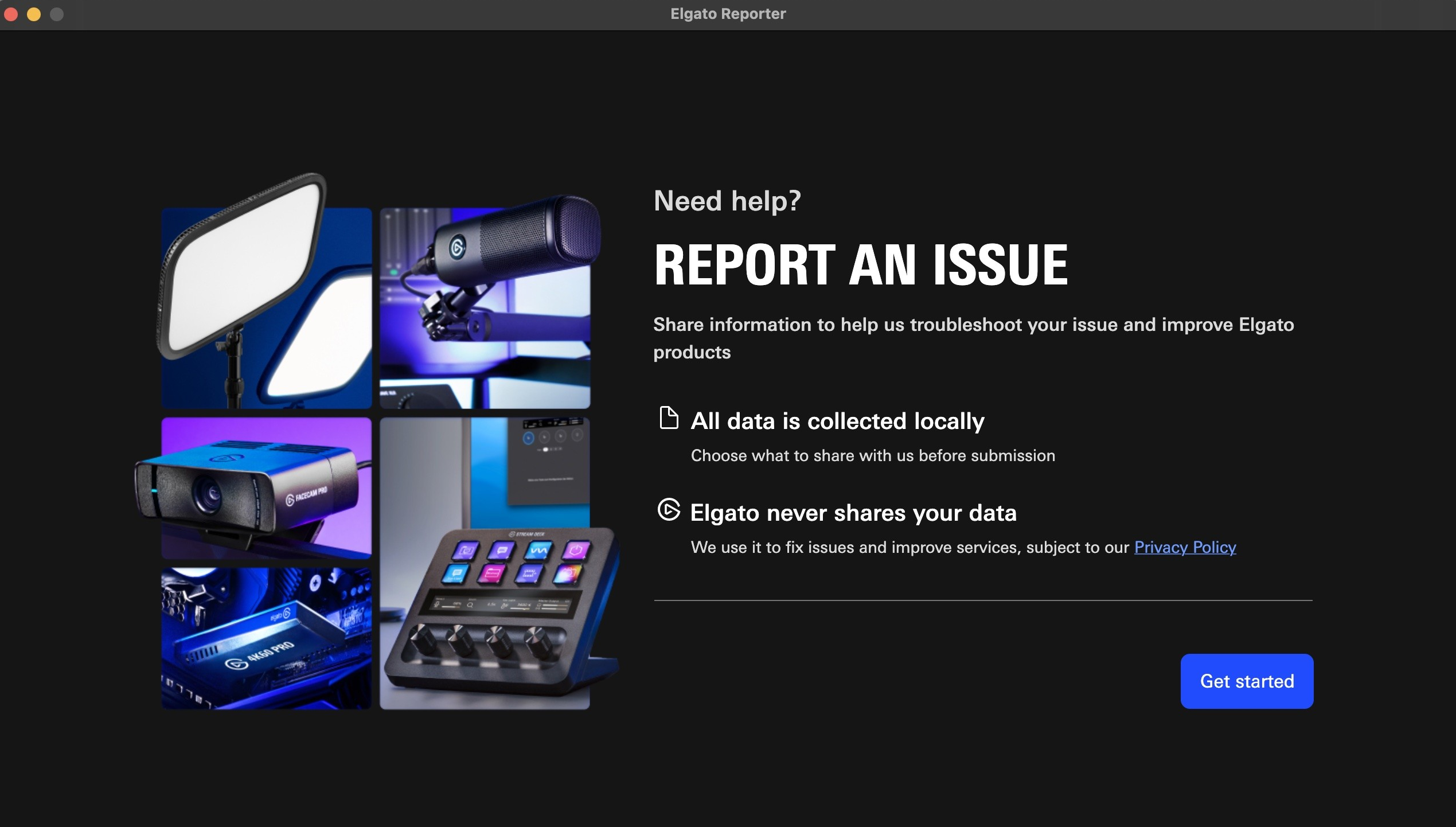Select the Stream Deck product thumbnail
The height and width of the screenshot is (827, 1456).
pyautogui.click(x=485, y=564)
